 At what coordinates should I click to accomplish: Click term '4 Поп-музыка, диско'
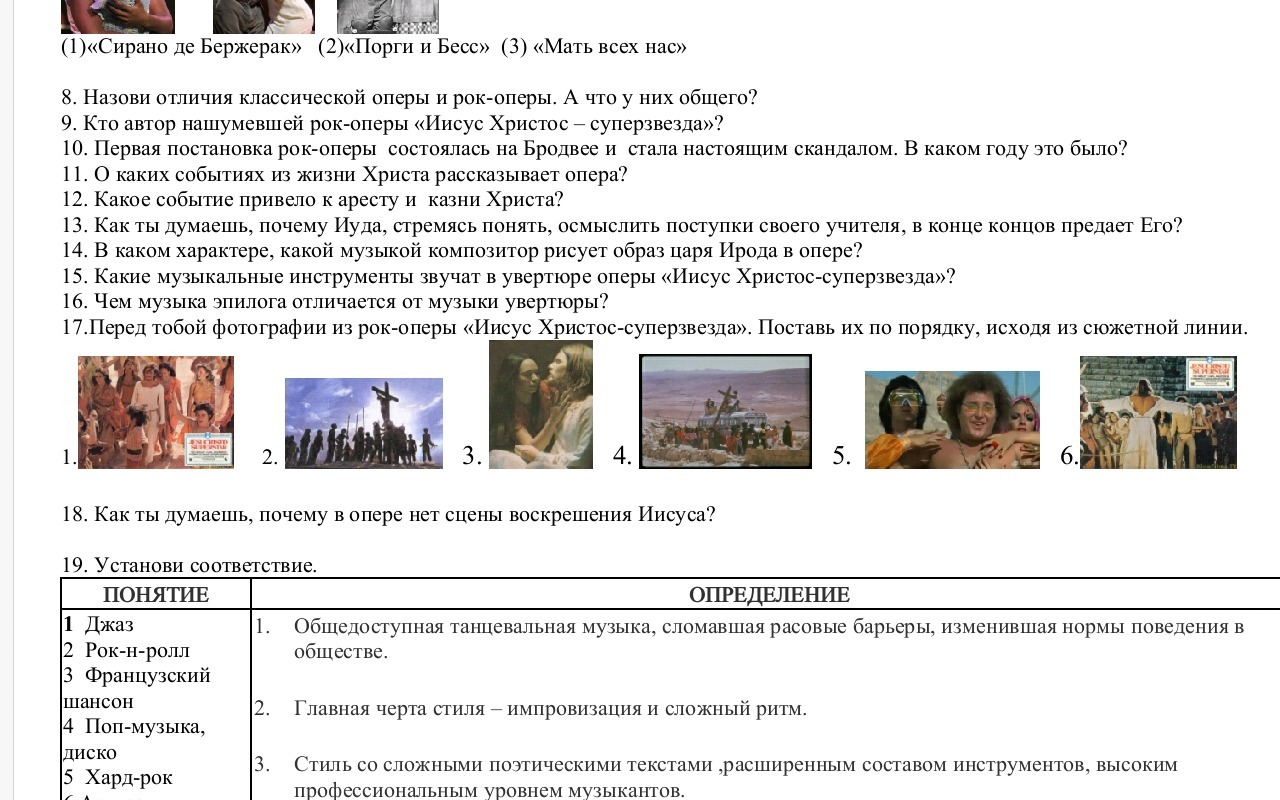click(134, 739)
